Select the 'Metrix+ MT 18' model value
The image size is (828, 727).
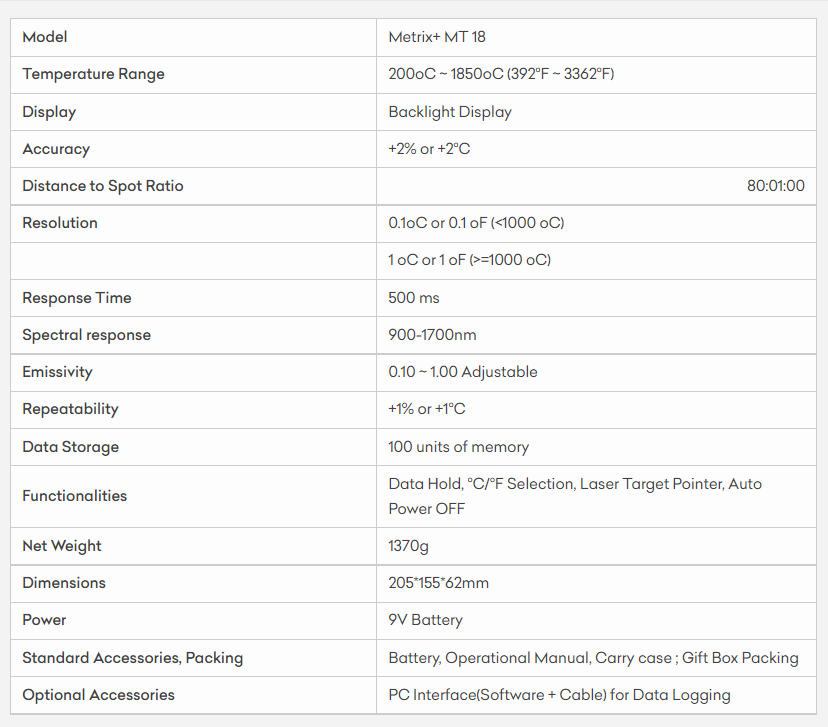click(437, 37)
